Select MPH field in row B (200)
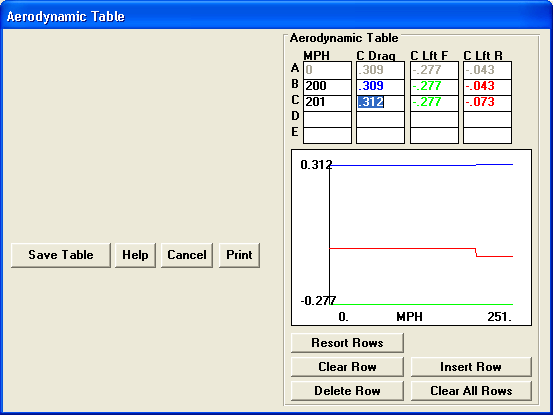Image resolution: width=553 pixels, height=415 pixels. (327, 86)
